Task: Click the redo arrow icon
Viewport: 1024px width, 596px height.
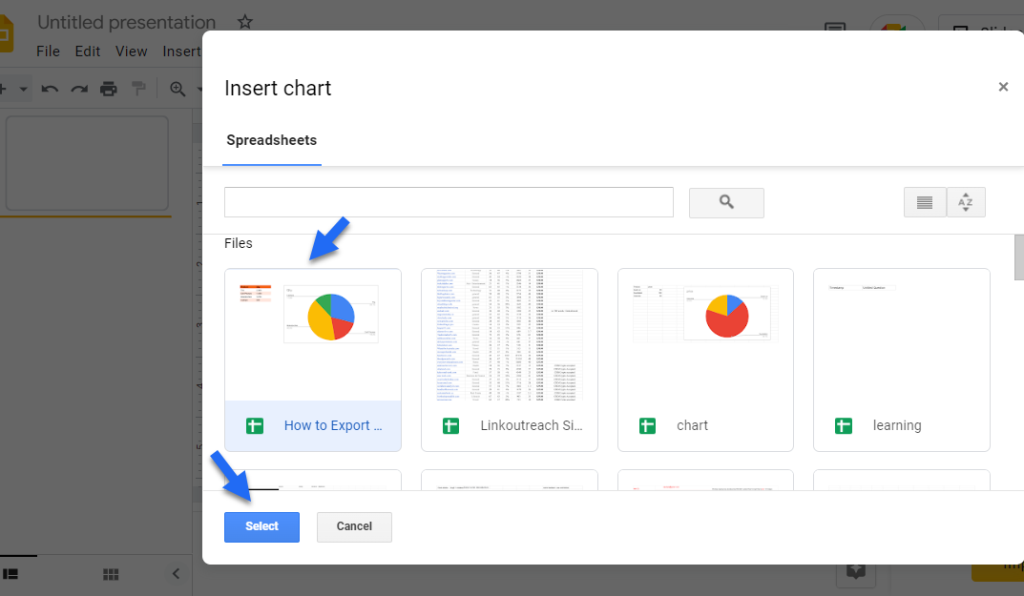Action: (x=79, y=89)
